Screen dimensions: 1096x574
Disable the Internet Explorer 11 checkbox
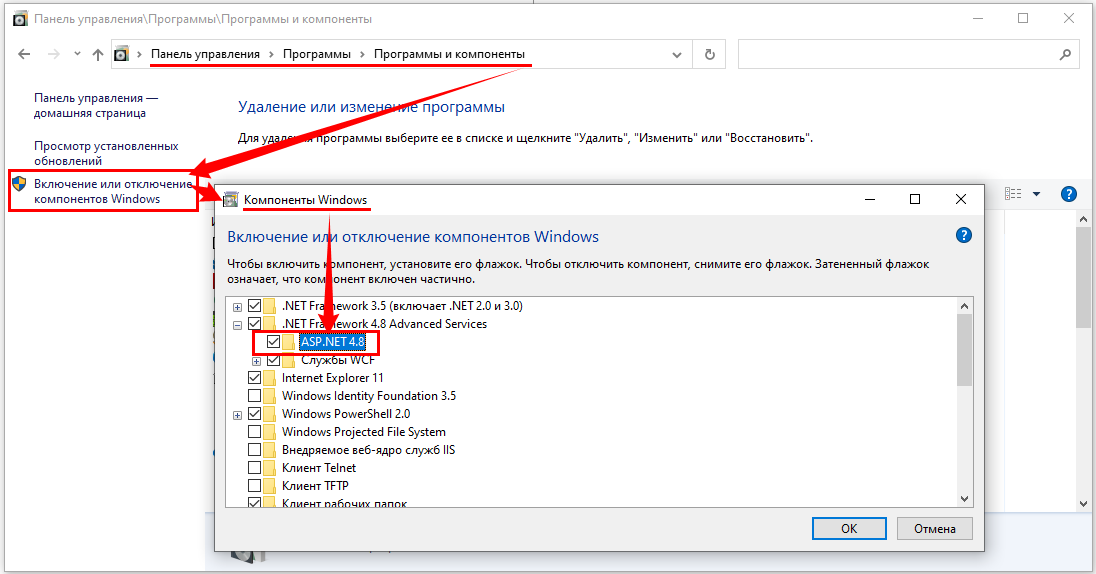point(255,378)
